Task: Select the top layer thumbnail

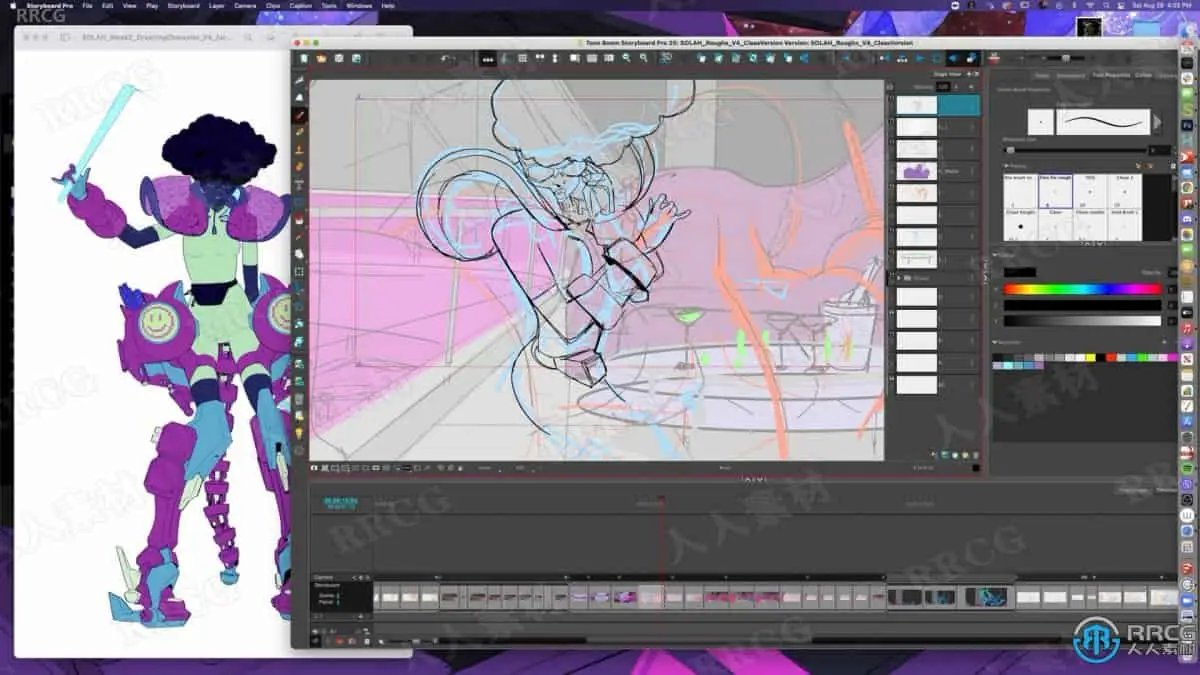Action: click(x=917, y=105)
